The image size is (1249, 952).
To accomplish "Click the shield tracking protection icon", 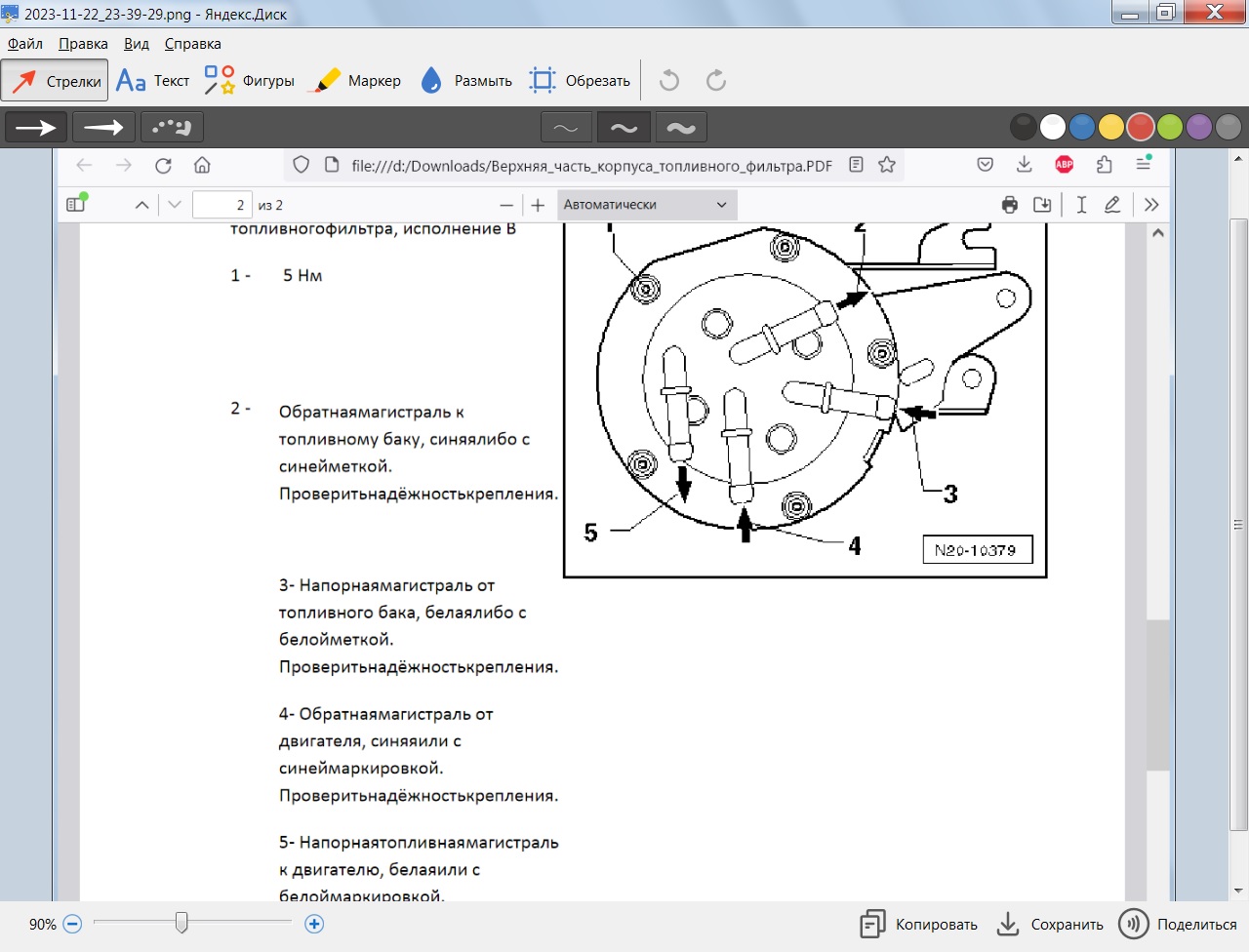I will [x=302, y=165].
